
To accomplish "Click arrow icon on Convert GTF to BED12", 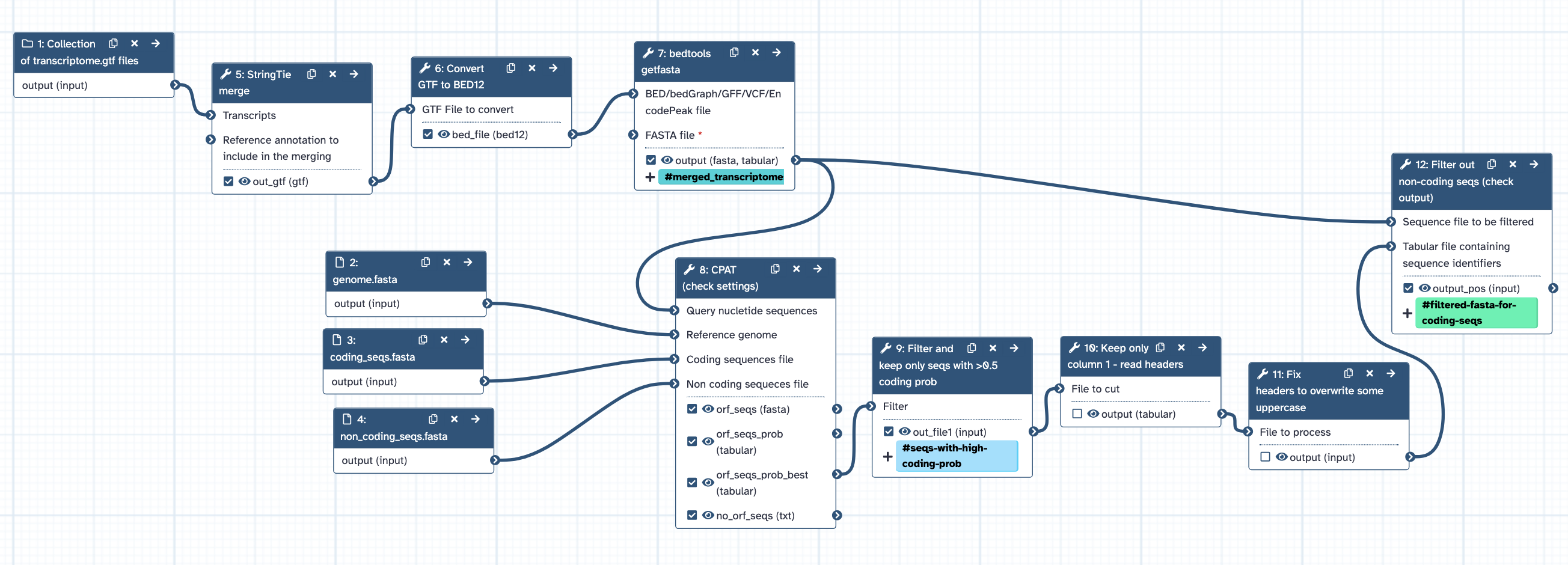I will (553, 68).
